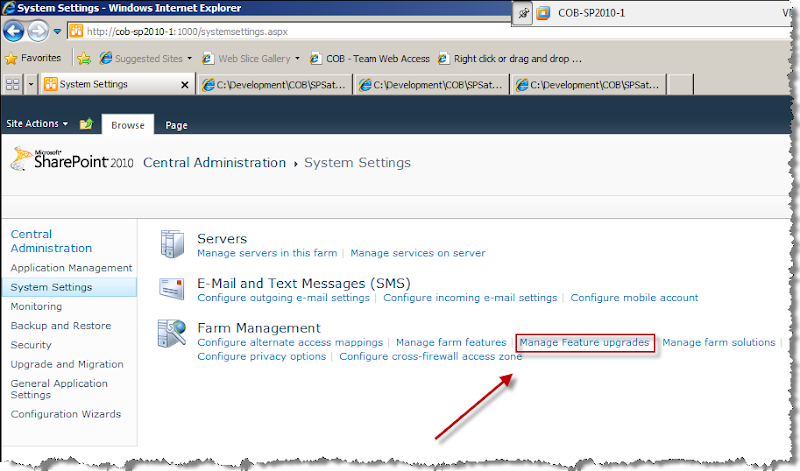Open COB - Team Web Access favorite
This screenshot has width=800, height=471.
point(369,59)
